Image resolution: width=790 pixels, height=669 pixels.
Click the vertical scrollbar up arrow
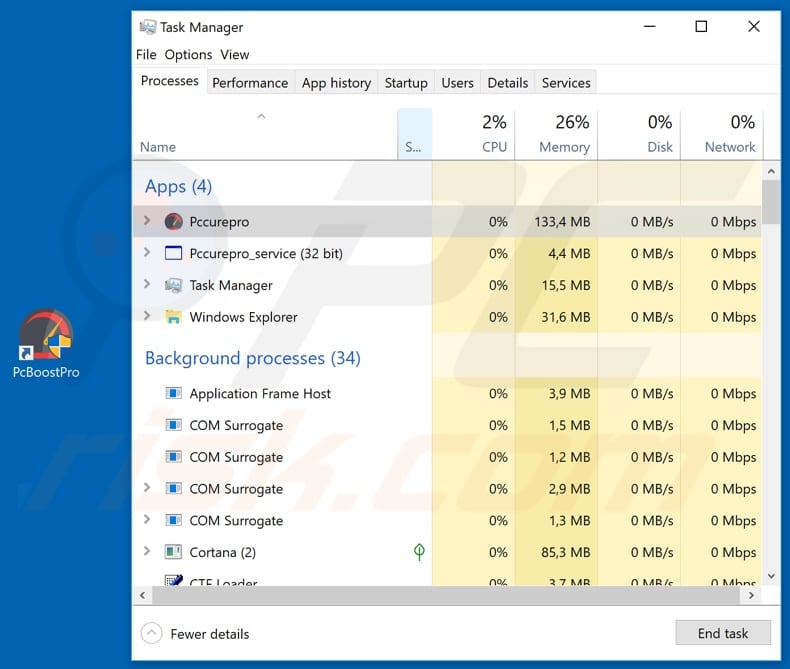[771, 172]
